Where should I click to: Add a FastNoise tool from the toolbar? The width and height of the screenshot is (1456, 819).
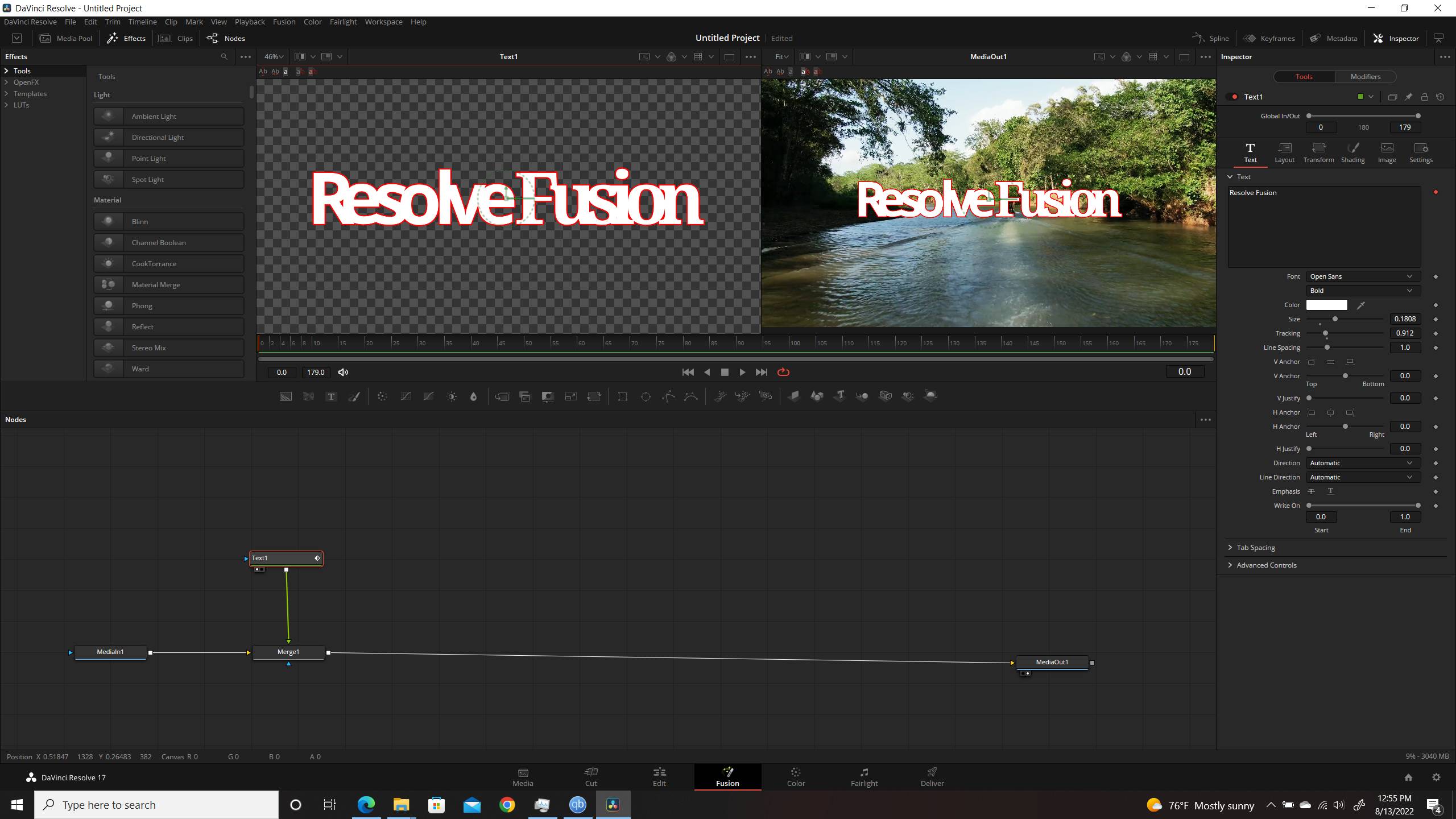point(308,396)
